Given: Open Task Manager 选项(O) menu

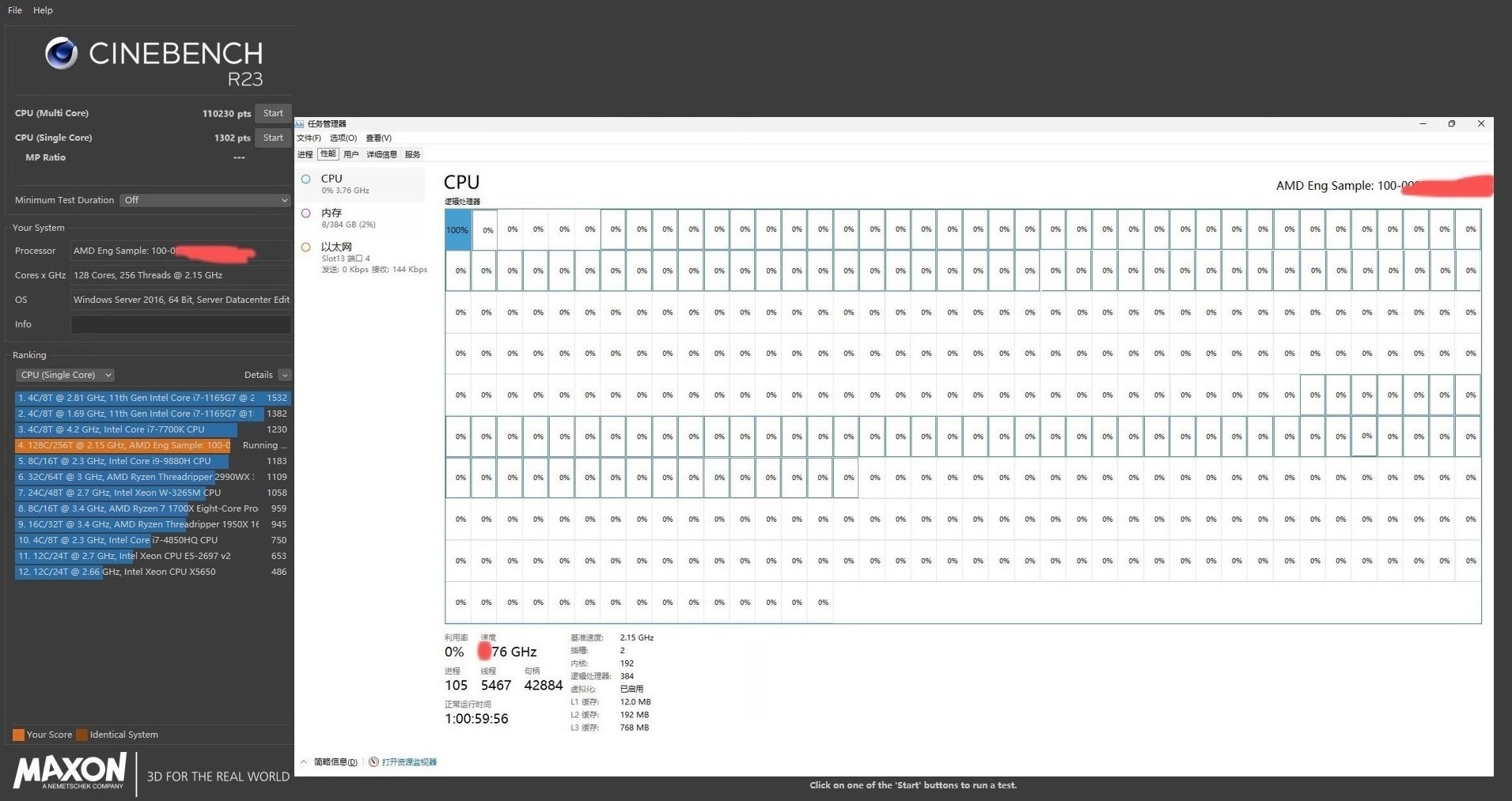Looking at the screenshot, I should coord(343,138).
